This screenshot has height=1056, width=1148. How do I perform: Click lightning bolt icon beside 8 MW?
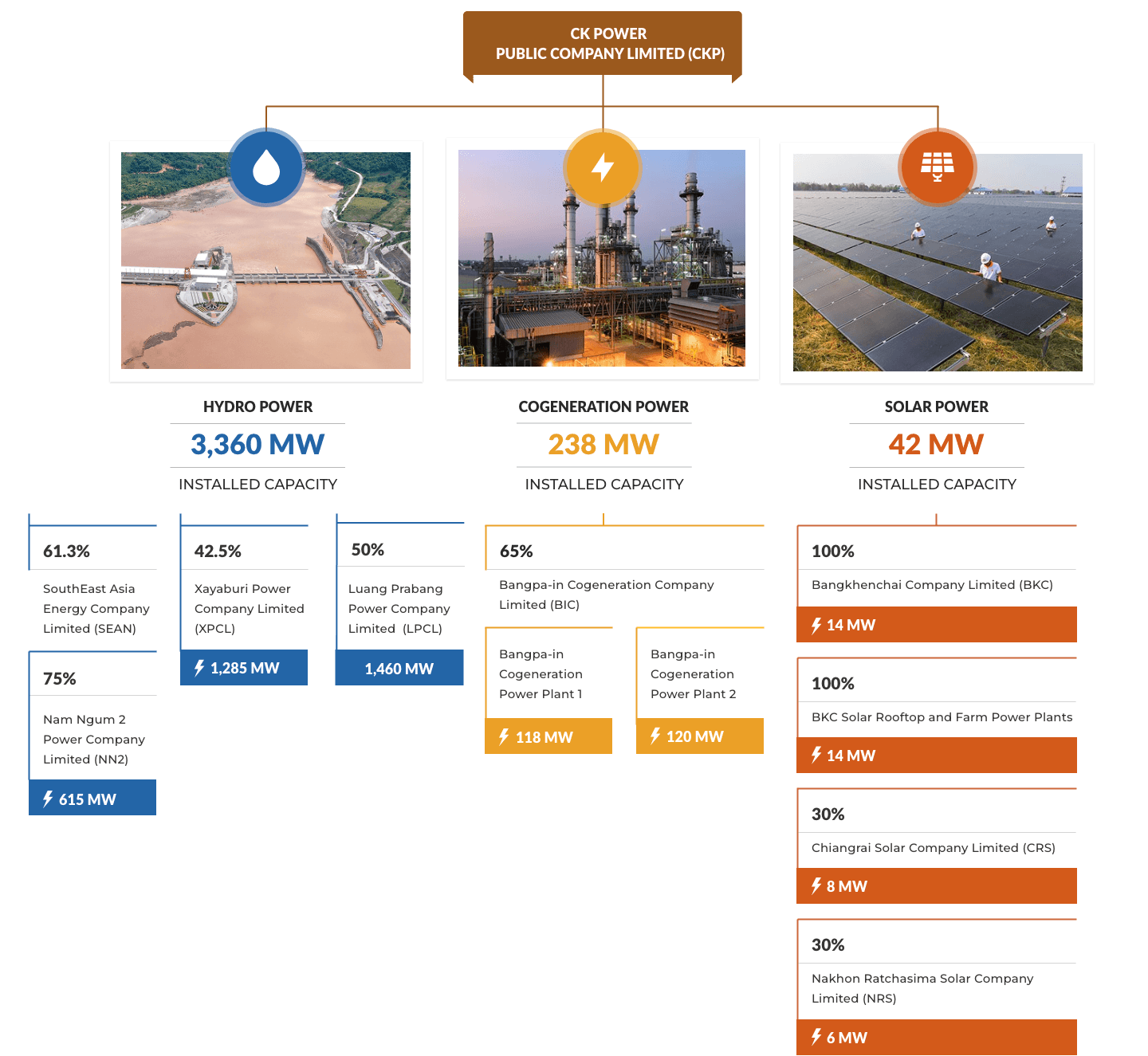816,885
